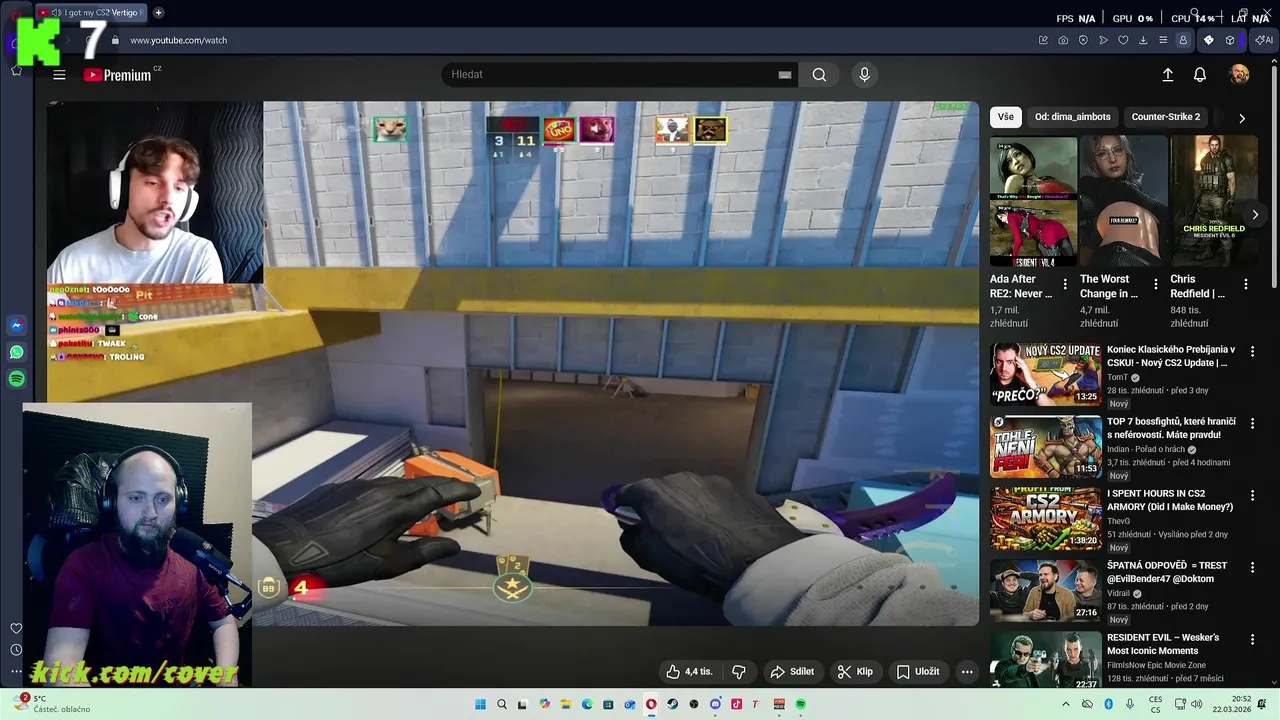Open options for ŠPATNÁ ODPOVĚĎ video
The height and width of the screenshot is (720, 1280).
click(1252, 567)
